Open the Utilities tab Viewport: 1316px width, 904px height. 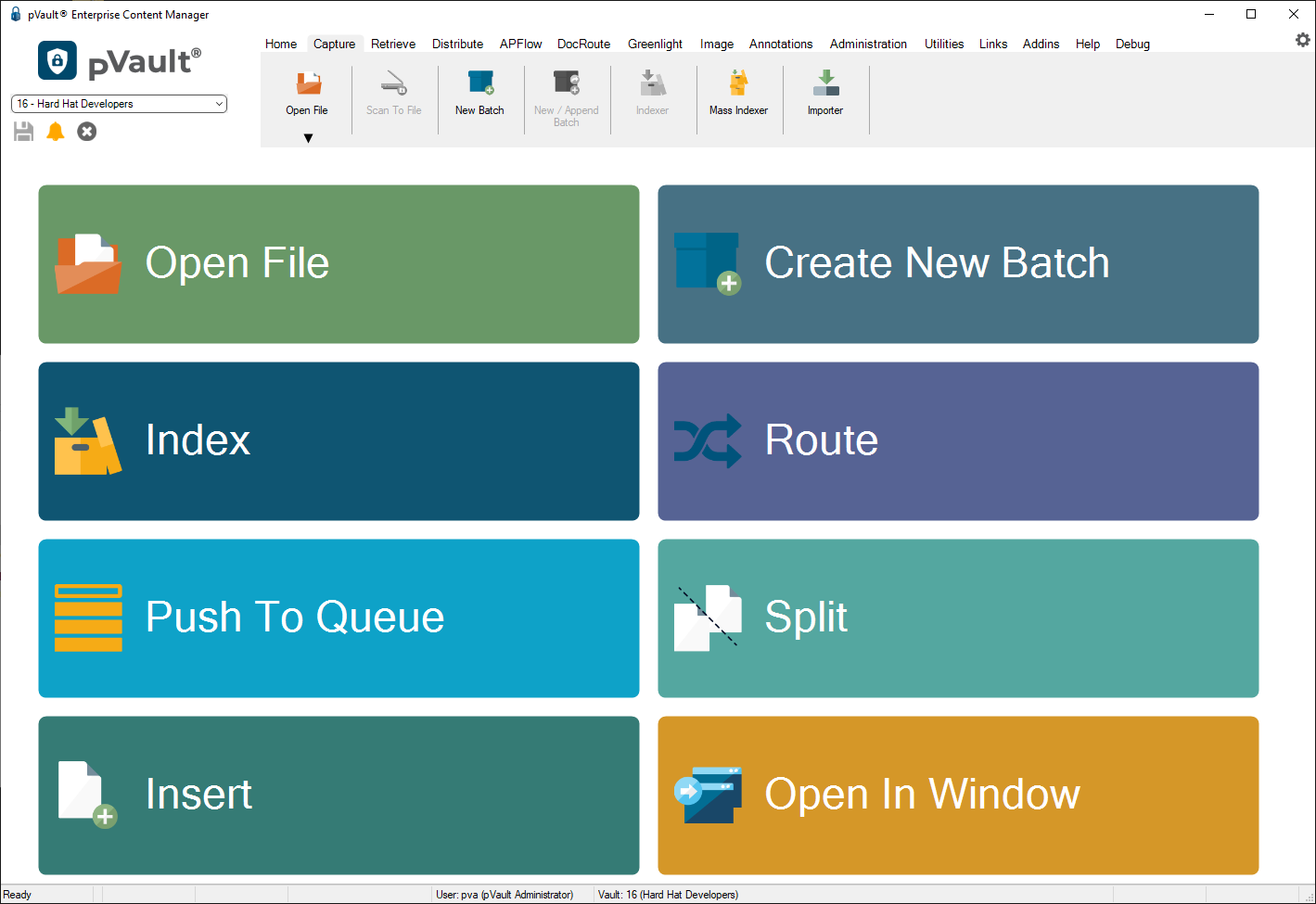944,44
